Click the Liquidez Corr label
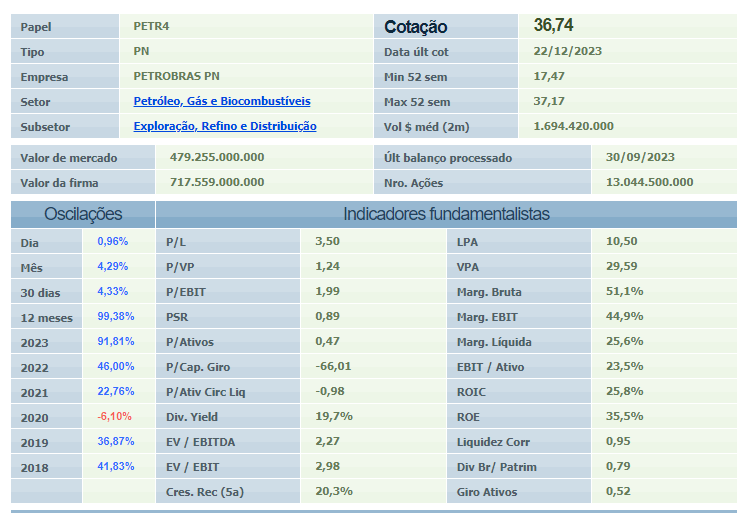Viewport: 745px width, 513px height. (x=493, y=442)
